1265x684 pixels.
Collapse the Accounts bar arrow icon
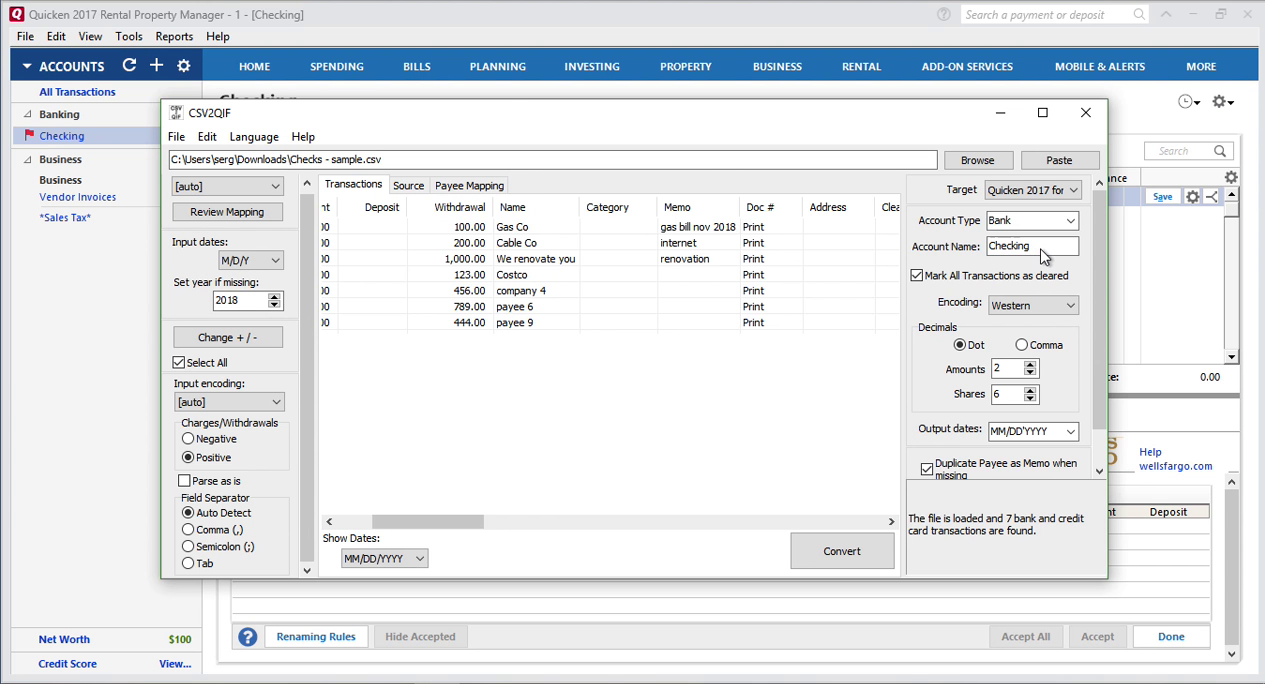[26, 66]
